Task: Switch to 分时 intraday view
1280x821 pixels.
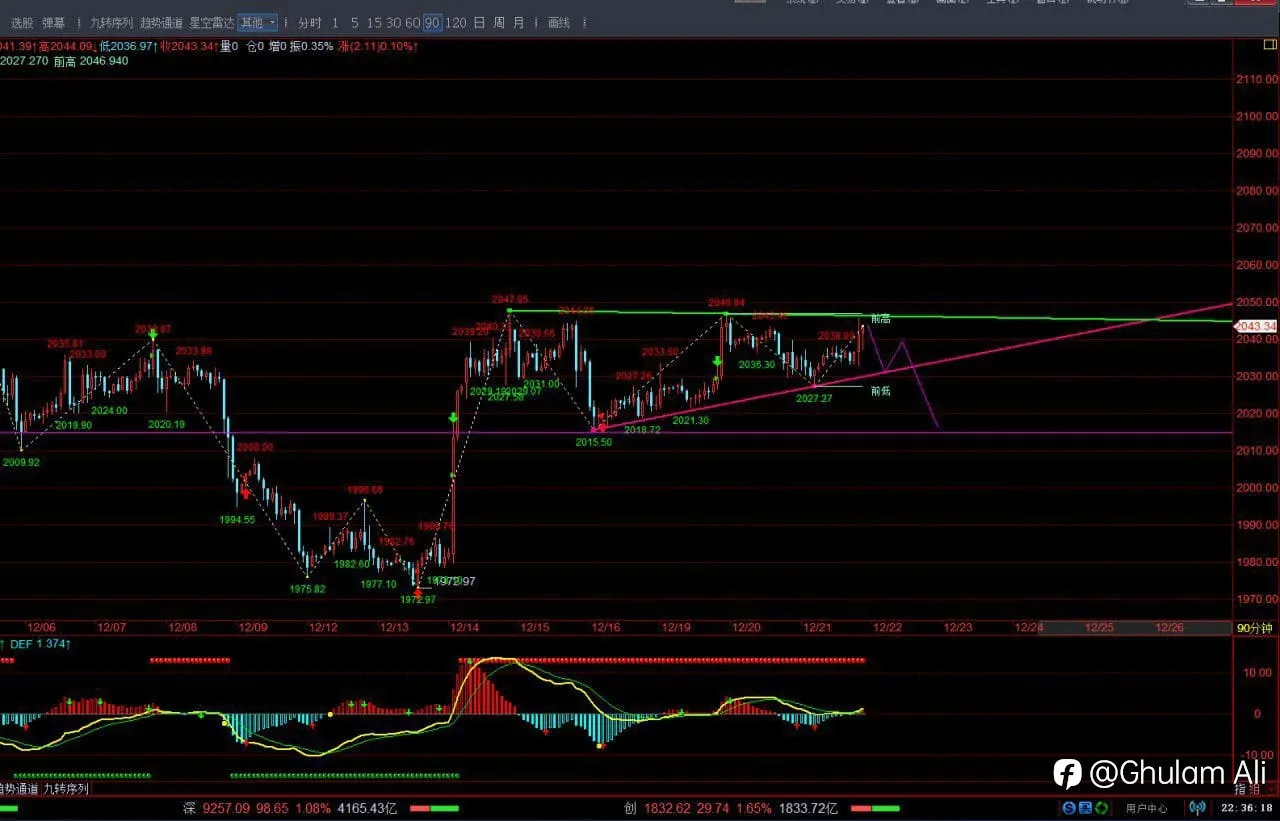Action: coord(310,22)
